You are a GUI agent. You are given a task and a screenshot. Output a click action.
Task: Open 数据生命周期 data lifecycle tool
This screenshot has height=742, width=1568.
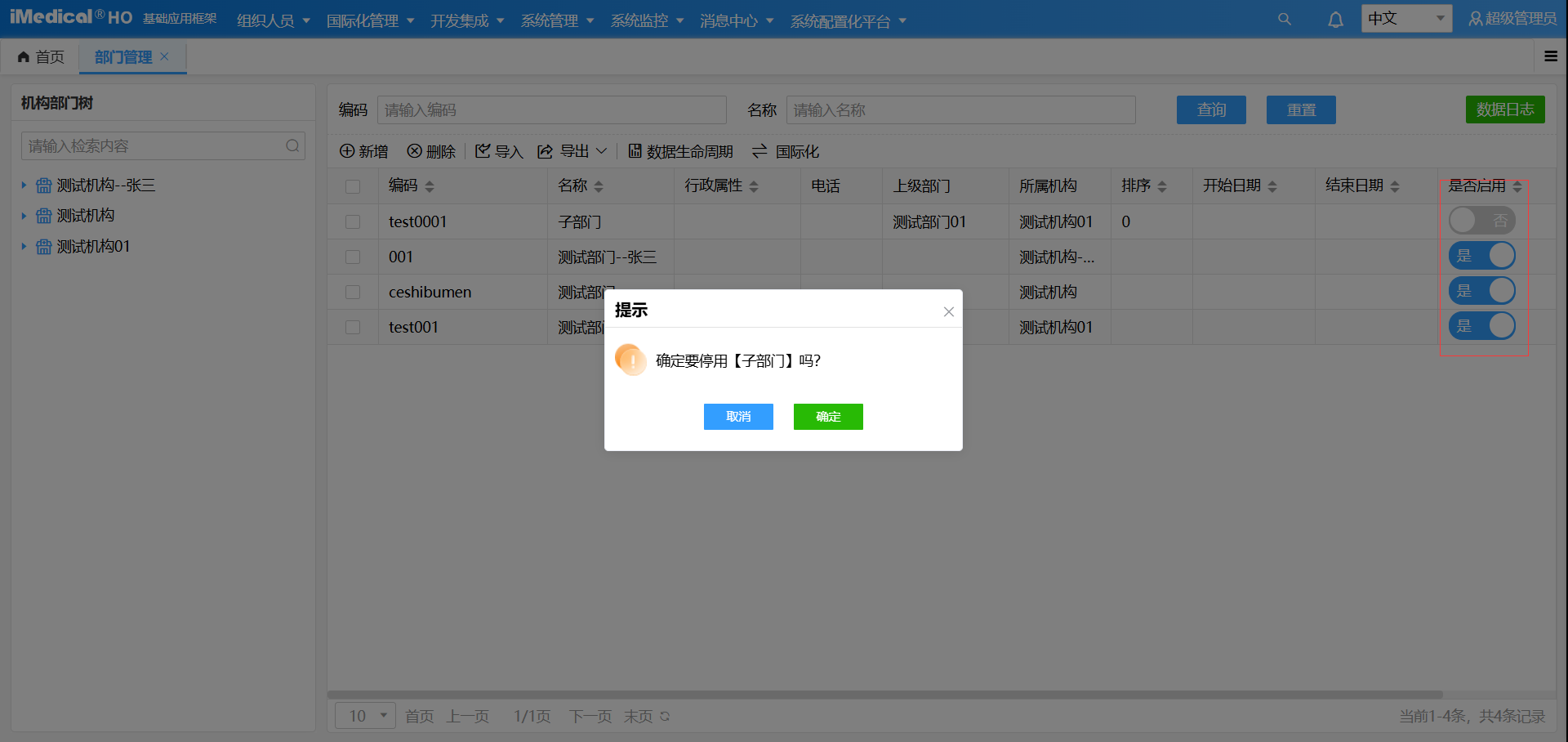tap(680, 151)
